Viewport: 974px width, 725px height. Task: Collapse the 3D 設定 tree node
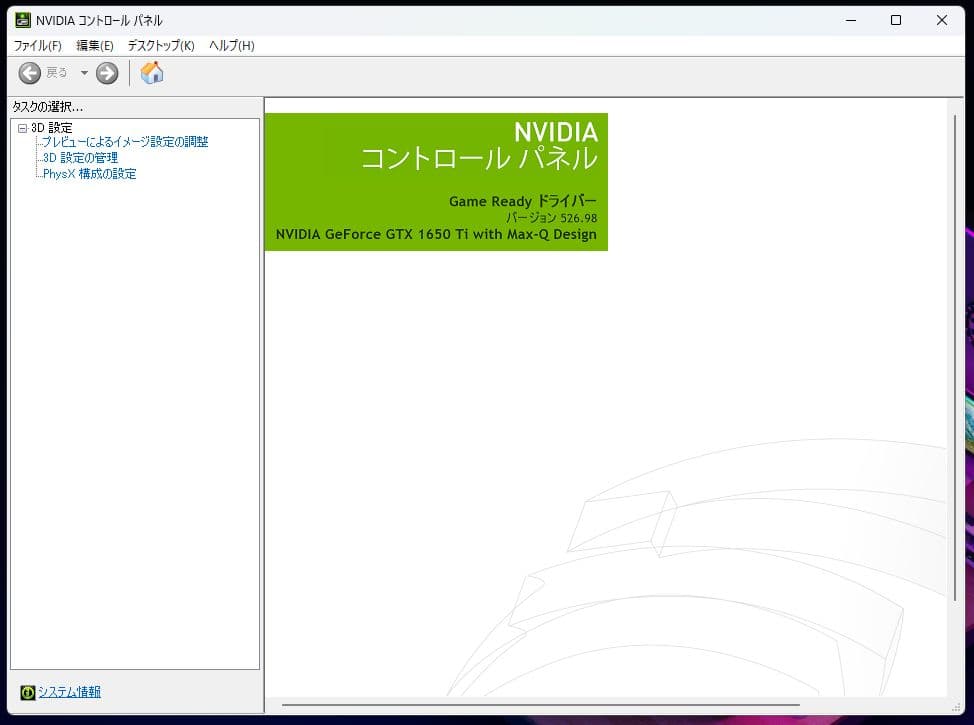coord(23,128)
